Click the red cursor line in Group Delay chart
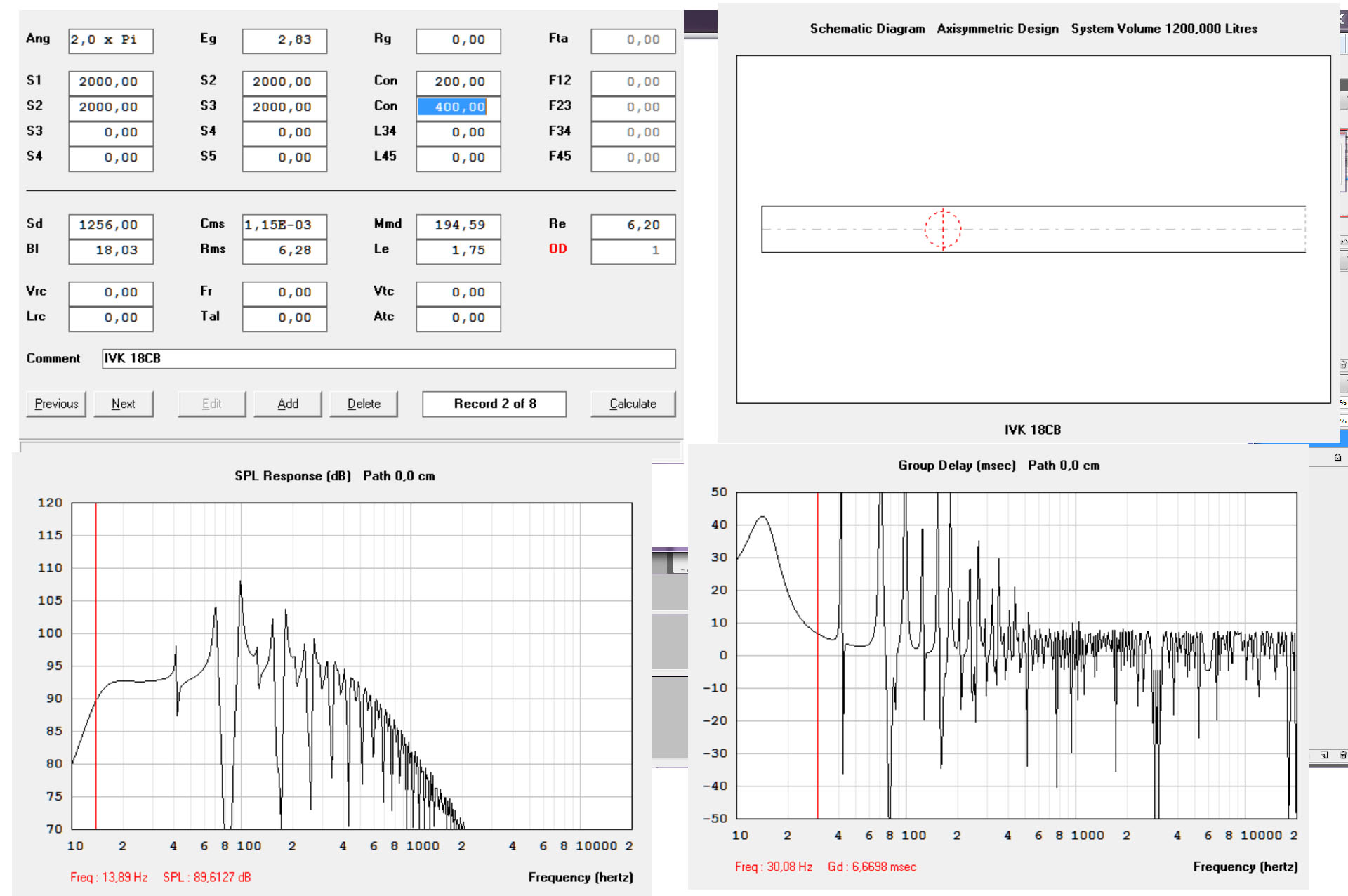1348x896 pixels. click(818, 655)
